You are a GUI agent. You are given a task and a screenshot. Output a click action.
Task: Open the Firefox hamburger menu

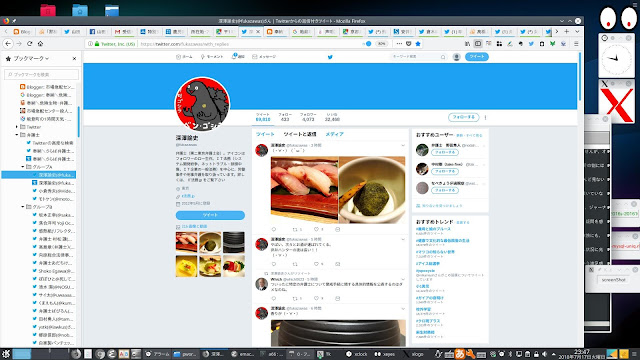pos(576,44)
